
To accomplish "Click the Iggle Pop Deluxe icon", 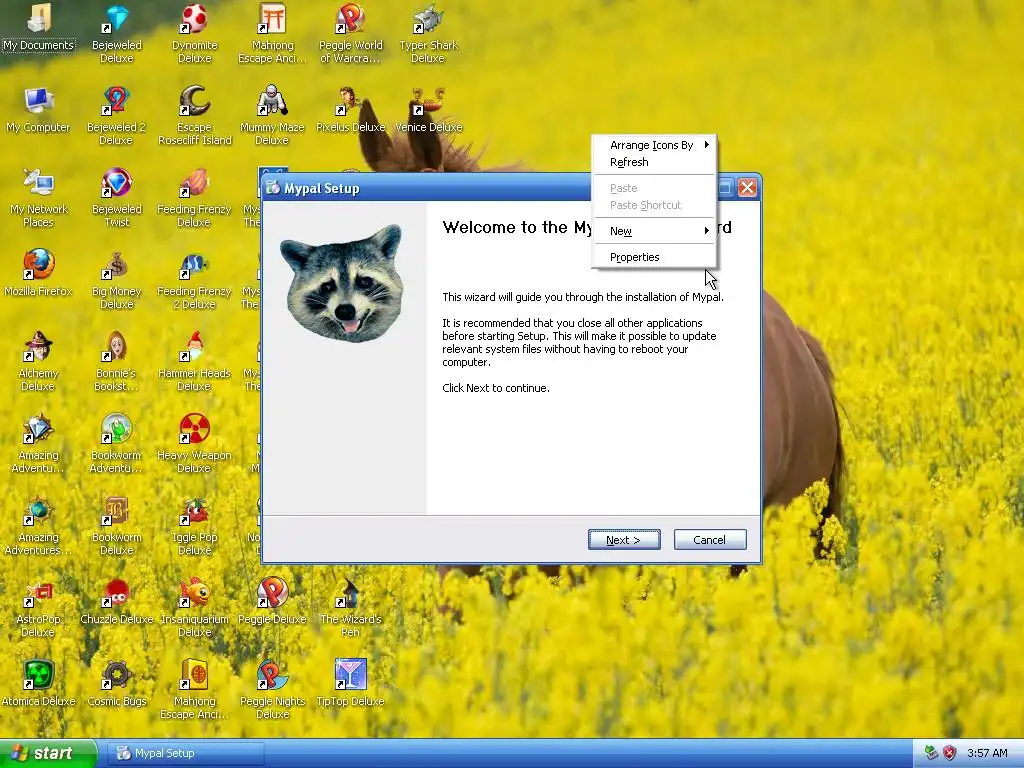I will pyautogui.click(x=195, y=526).
